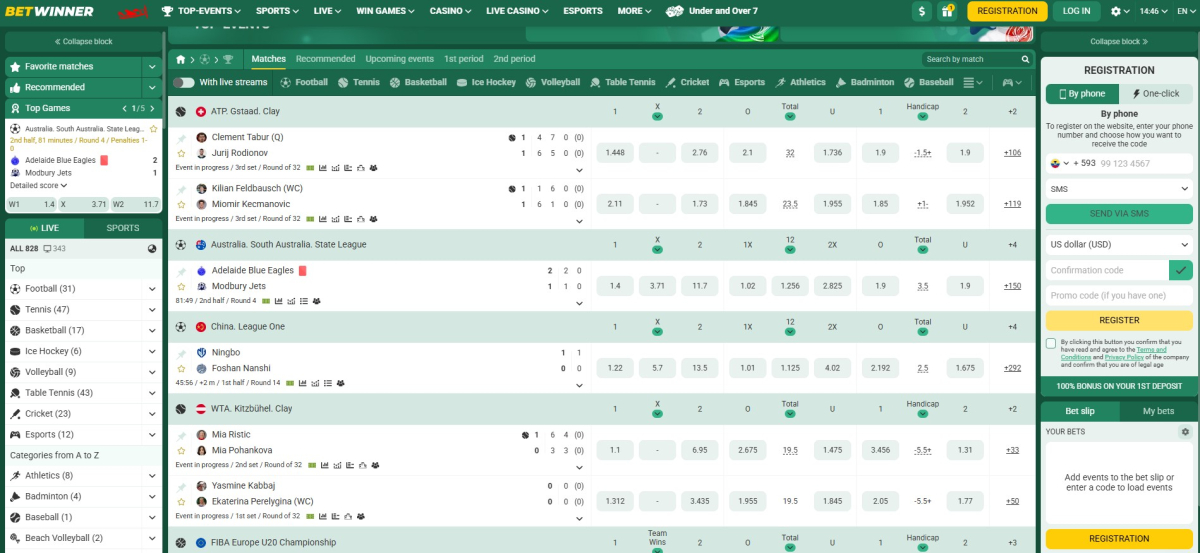1200x553 pixels.
Task: Collapse the left sidebar block
Action: [84, 42]
